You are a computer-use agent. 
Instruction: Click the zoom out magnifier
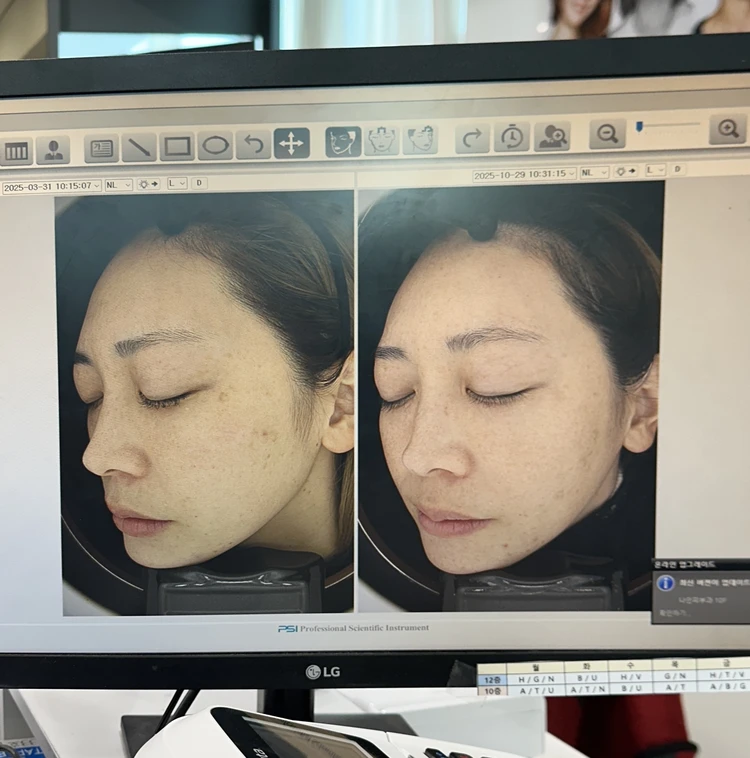pos(606,133)
